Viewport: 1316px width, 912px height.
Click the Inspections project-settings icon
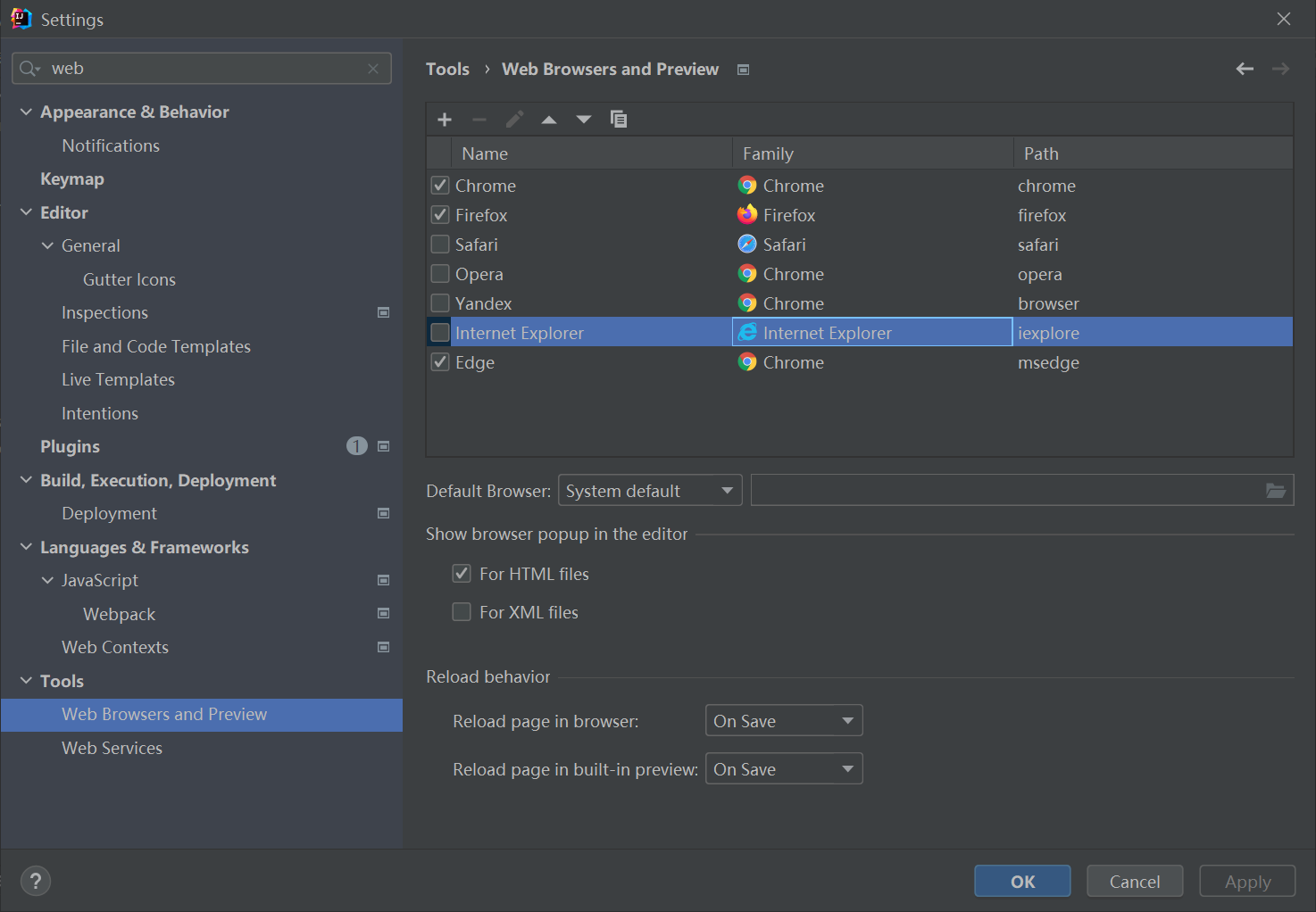click(384, 312)
